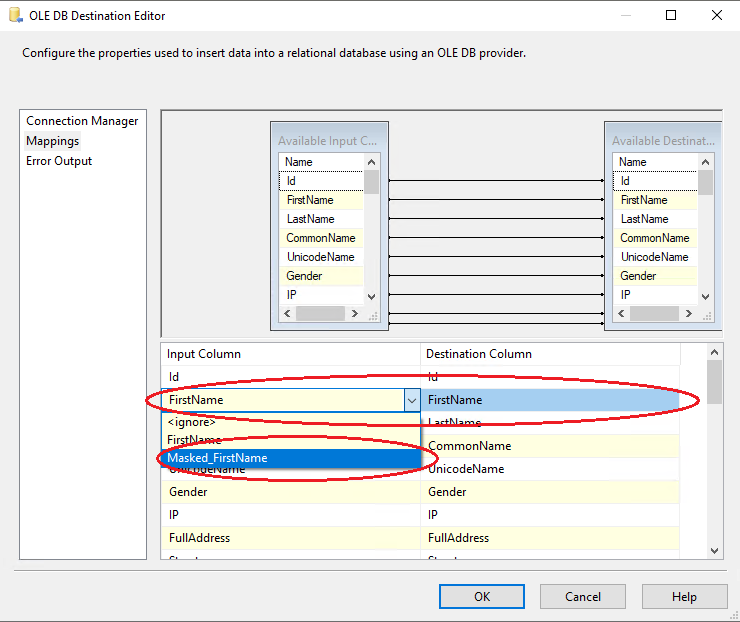This screenshot has width=740, height=622.
Task: Click the mapping grid's scroll down arrow
Action: (x=714, y=550)
